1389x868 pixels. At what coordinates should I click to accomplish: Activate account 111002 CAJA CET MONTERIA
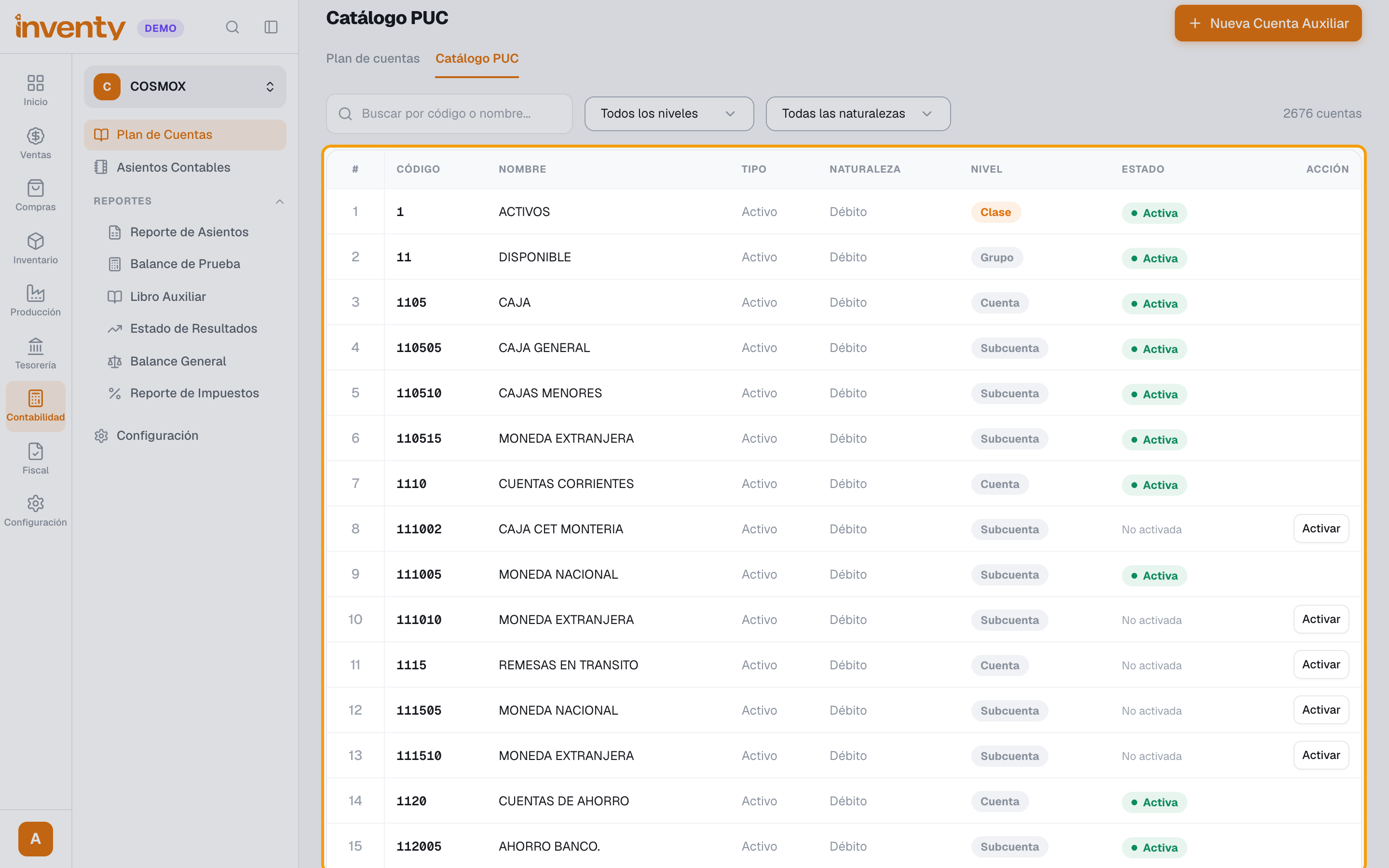coord(1321,529)
